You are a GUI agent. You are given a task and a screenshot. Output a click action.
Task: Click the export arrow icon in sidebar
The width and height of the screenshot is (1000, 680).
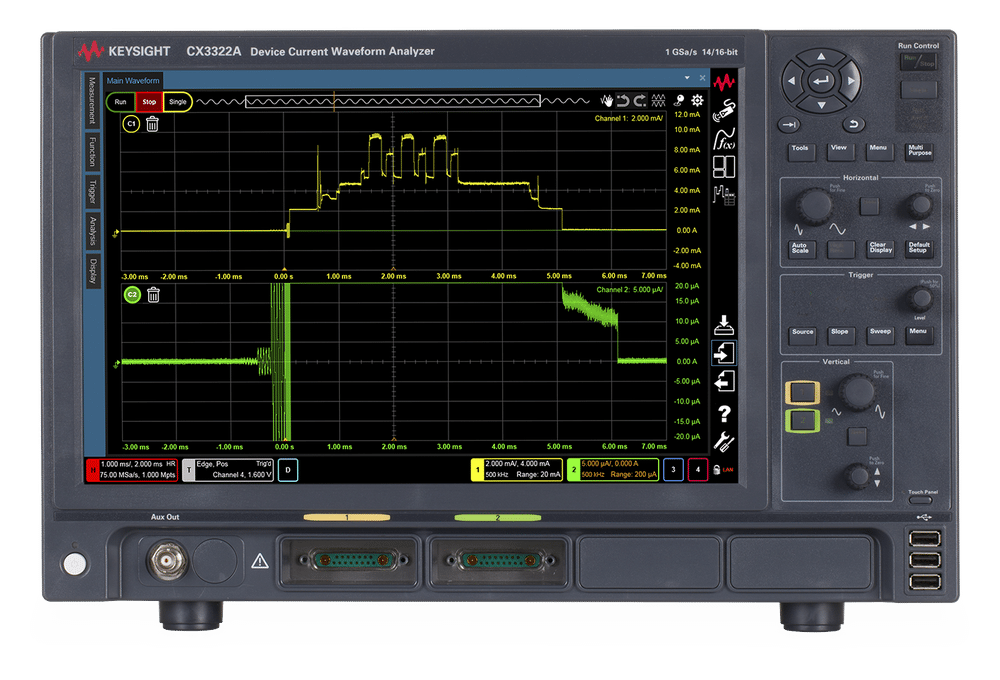point(724,381)
